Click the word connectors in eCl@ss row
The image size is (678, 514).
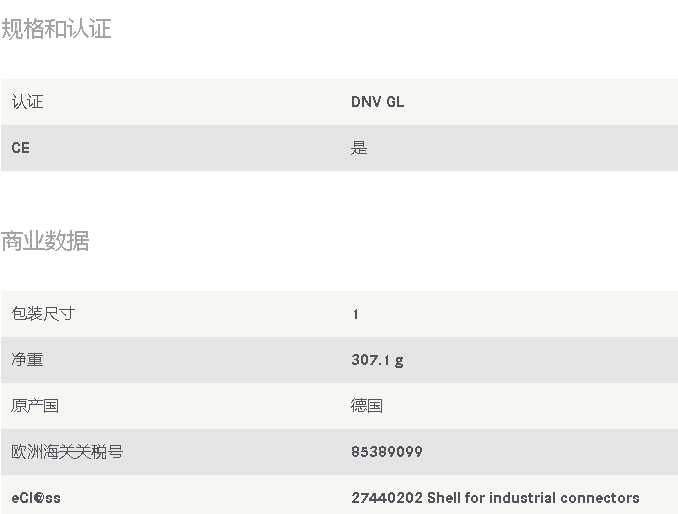click(x=600, y=498)
